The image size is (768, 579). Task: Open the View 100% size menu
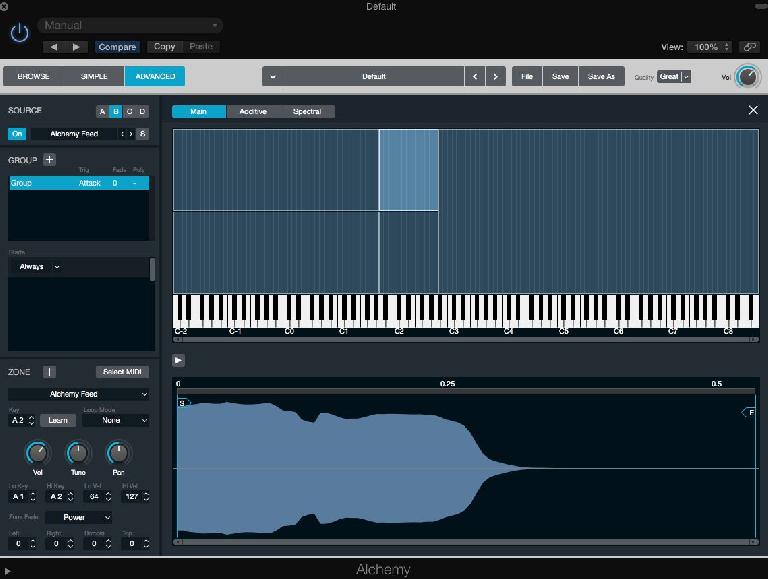710,47
